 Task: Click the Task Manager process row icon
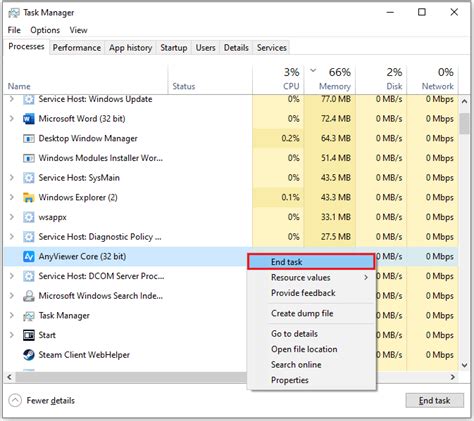29,315
